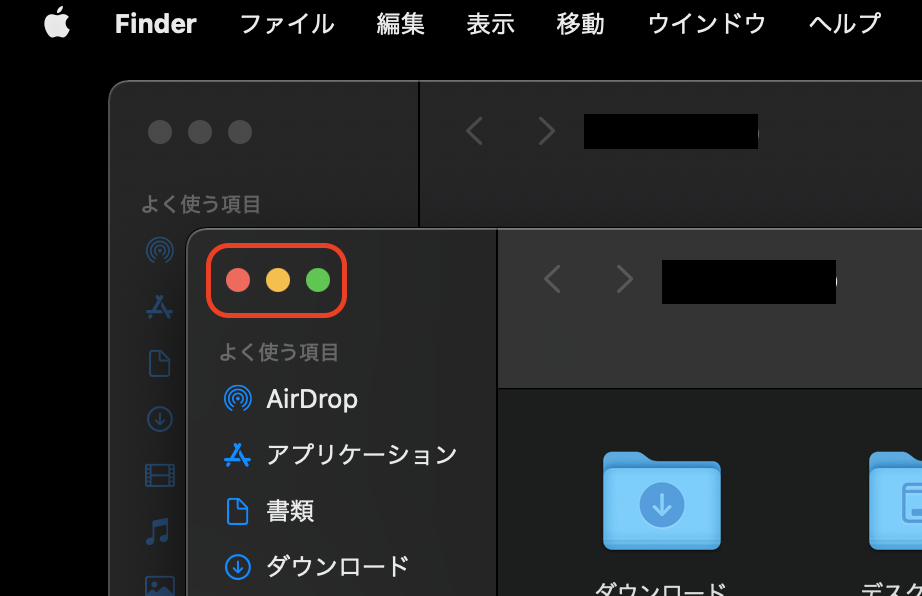The image size is (922, 596).
Task: Open the 編集 menu
Action: click(x=400, y=24)
